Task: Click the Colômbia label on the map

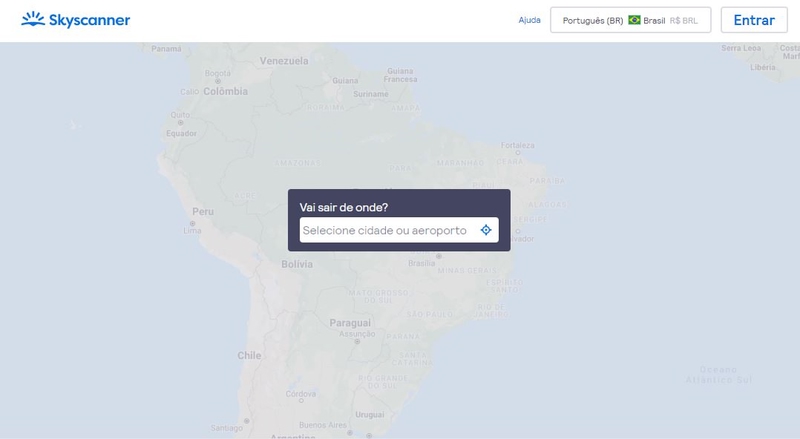Action: [225, 91]
